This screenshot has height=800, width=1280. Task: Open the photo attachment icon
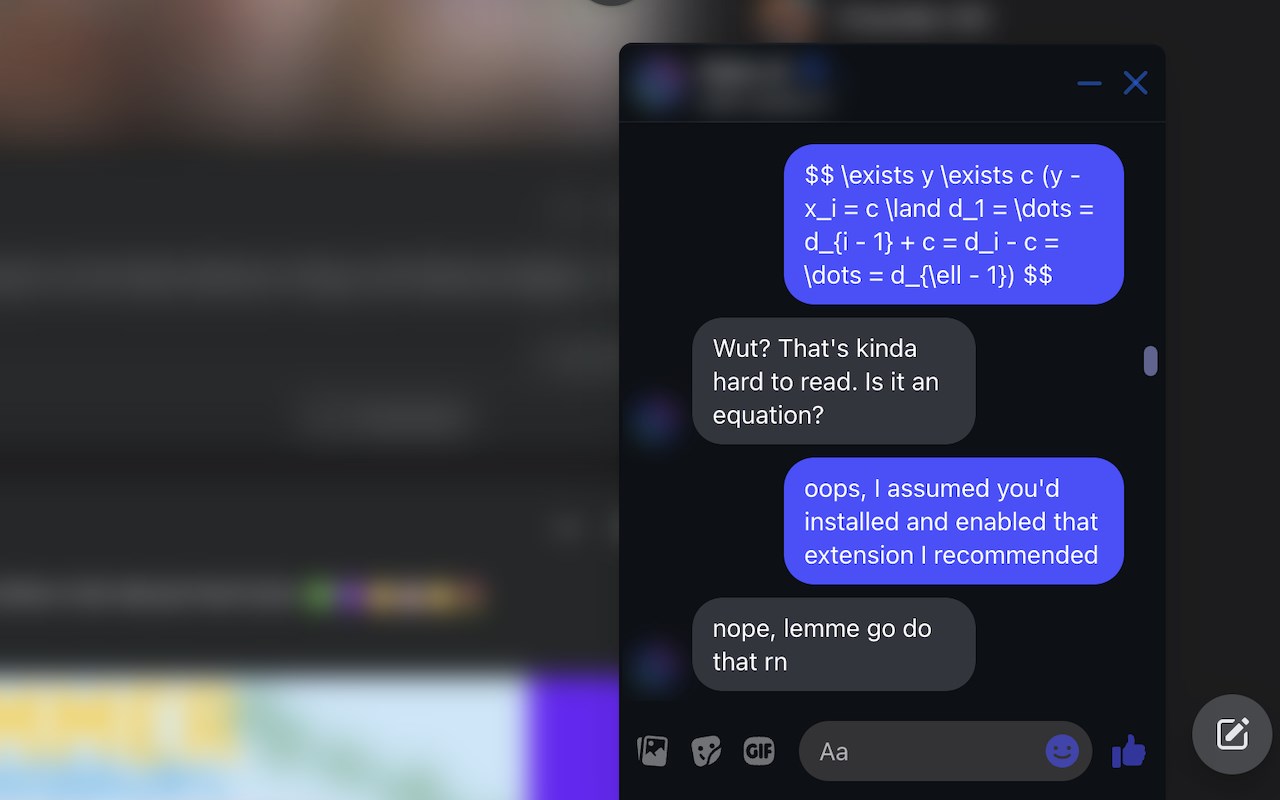[x=652, y=750]
